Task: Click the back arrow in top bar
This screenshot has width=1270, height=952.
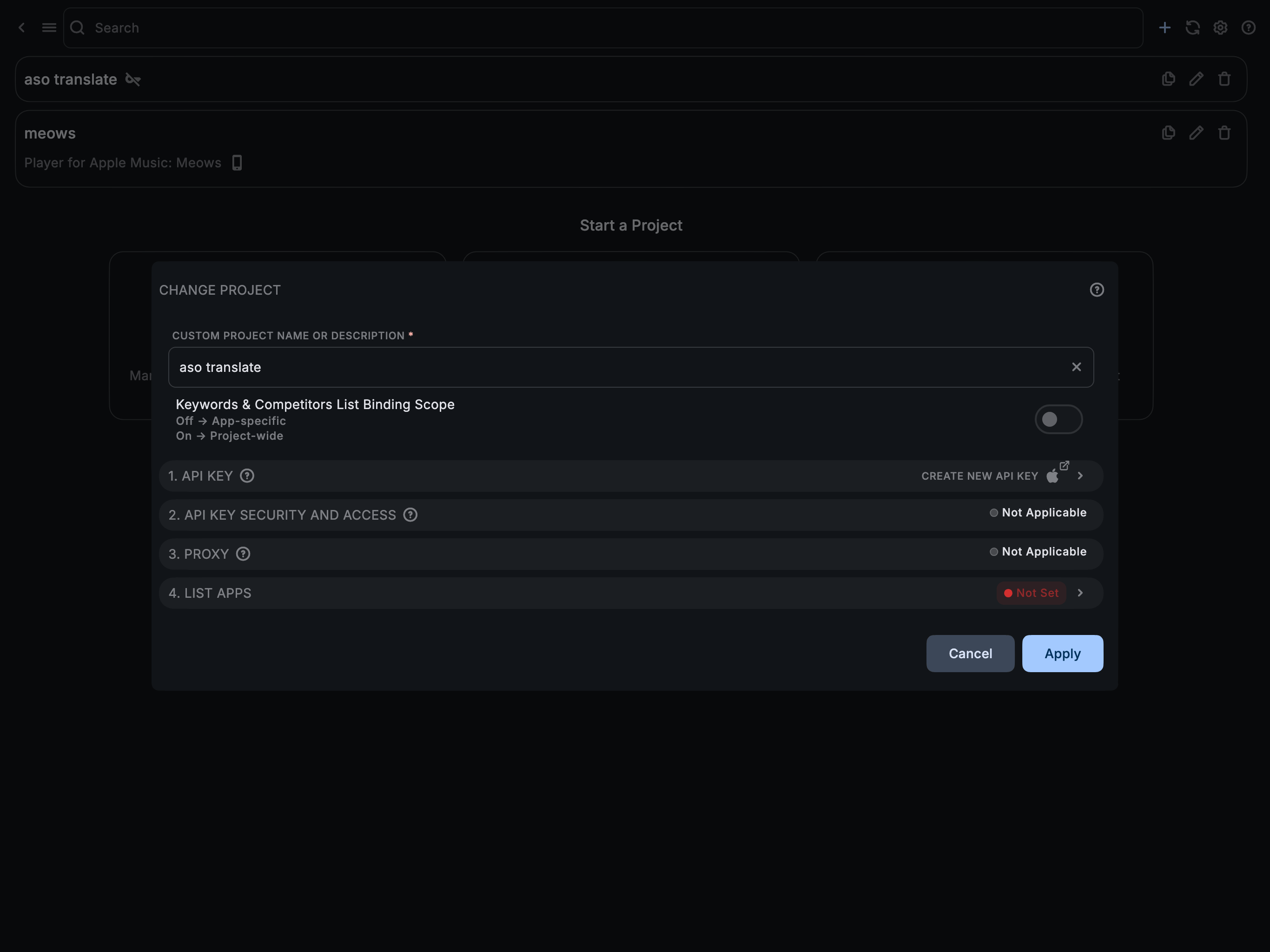Action: pos(22,27)
